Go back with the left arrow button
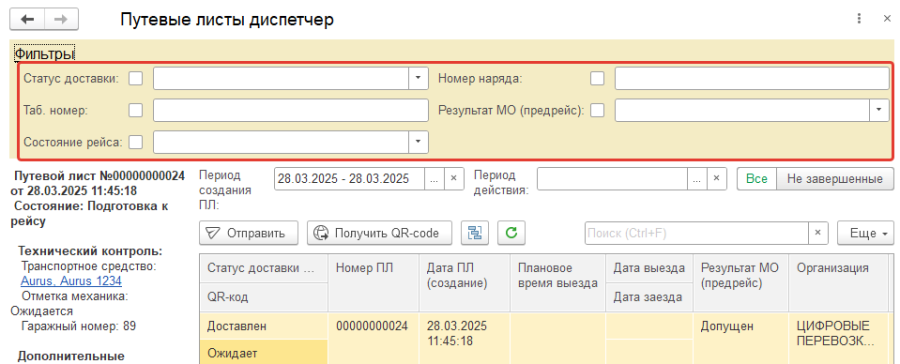This screenshot has height=364, width=900. 27,20
